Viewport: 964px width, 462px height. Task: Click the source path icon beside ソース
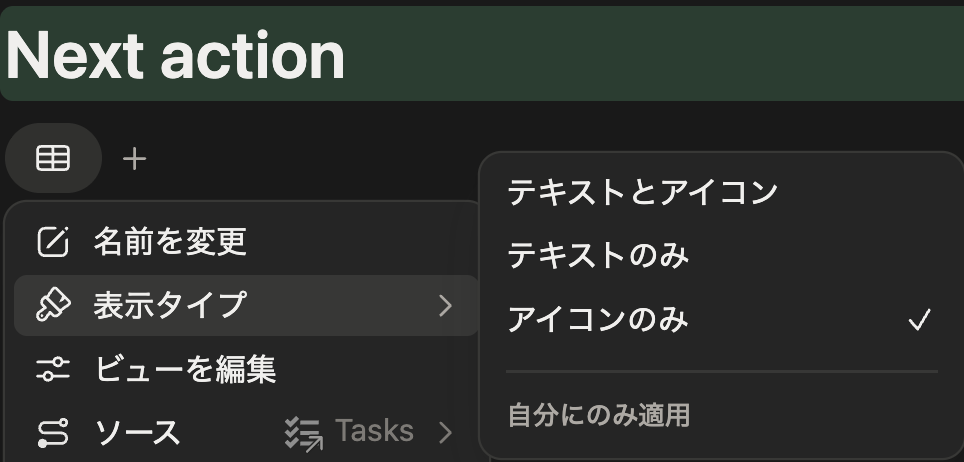[x=53, y=433]
